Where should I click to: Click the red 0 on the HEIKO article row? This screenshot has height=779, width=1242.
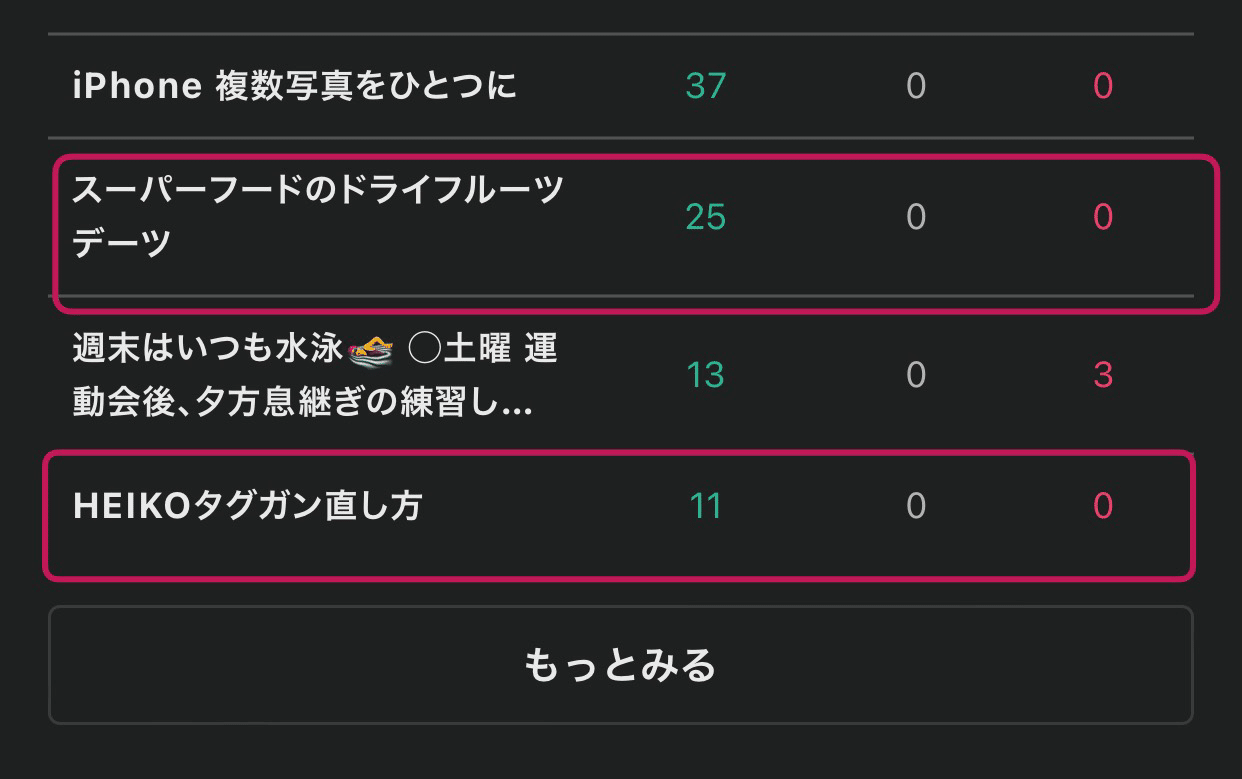pos(1101,507)
